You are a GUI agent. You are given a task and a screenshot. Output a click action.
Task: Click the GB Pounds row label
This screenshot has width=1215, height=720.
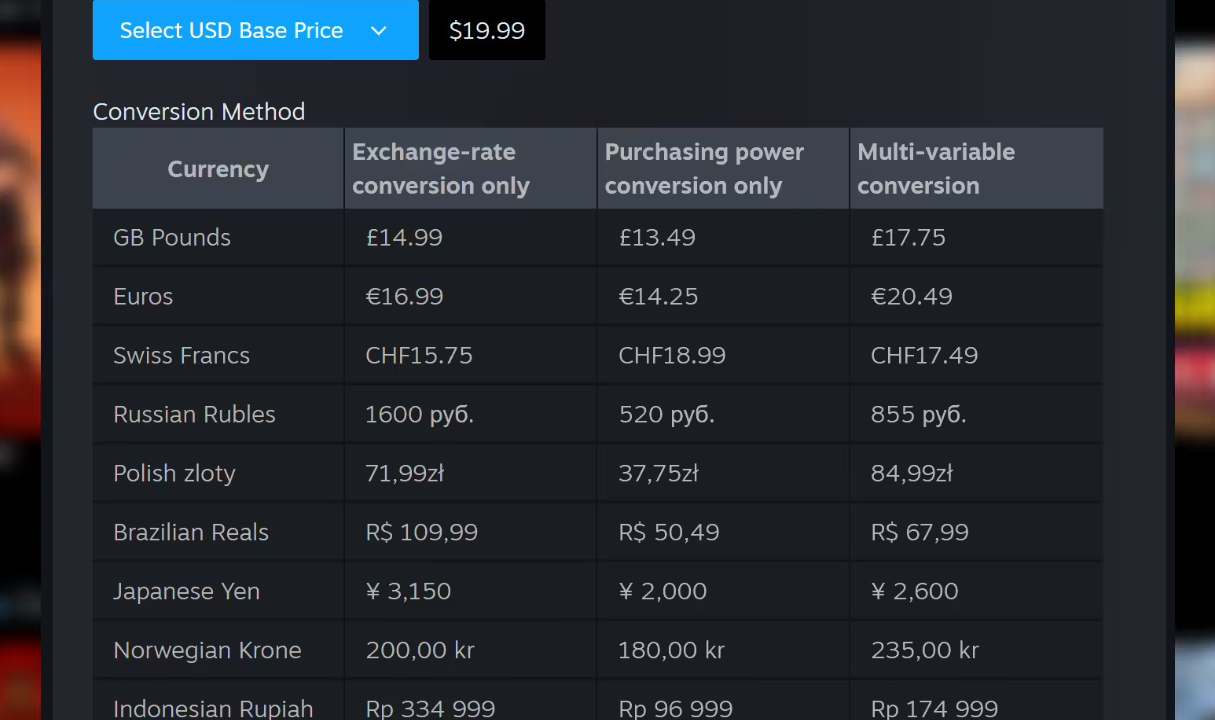[x=172, y=238]
